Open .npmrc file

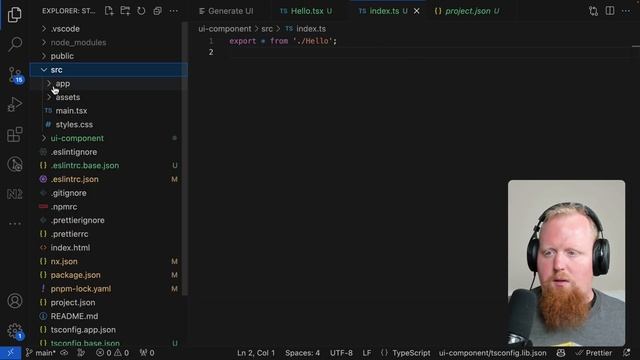pos(109,207)
